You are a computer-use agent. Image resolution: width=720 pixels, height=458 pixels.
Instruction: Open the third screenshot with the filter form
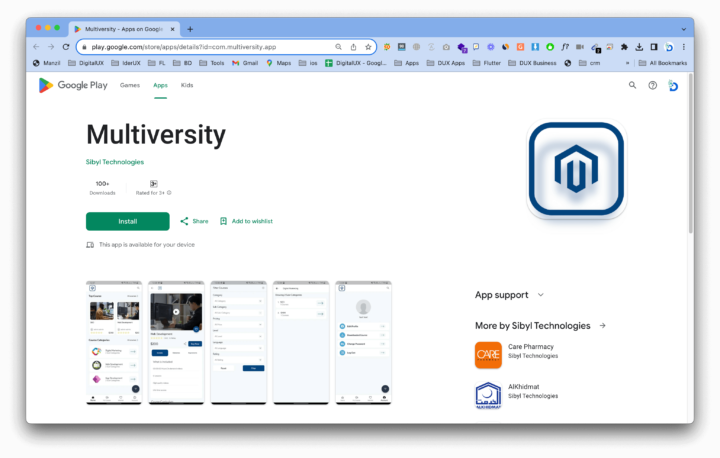(x=238, y=343)
